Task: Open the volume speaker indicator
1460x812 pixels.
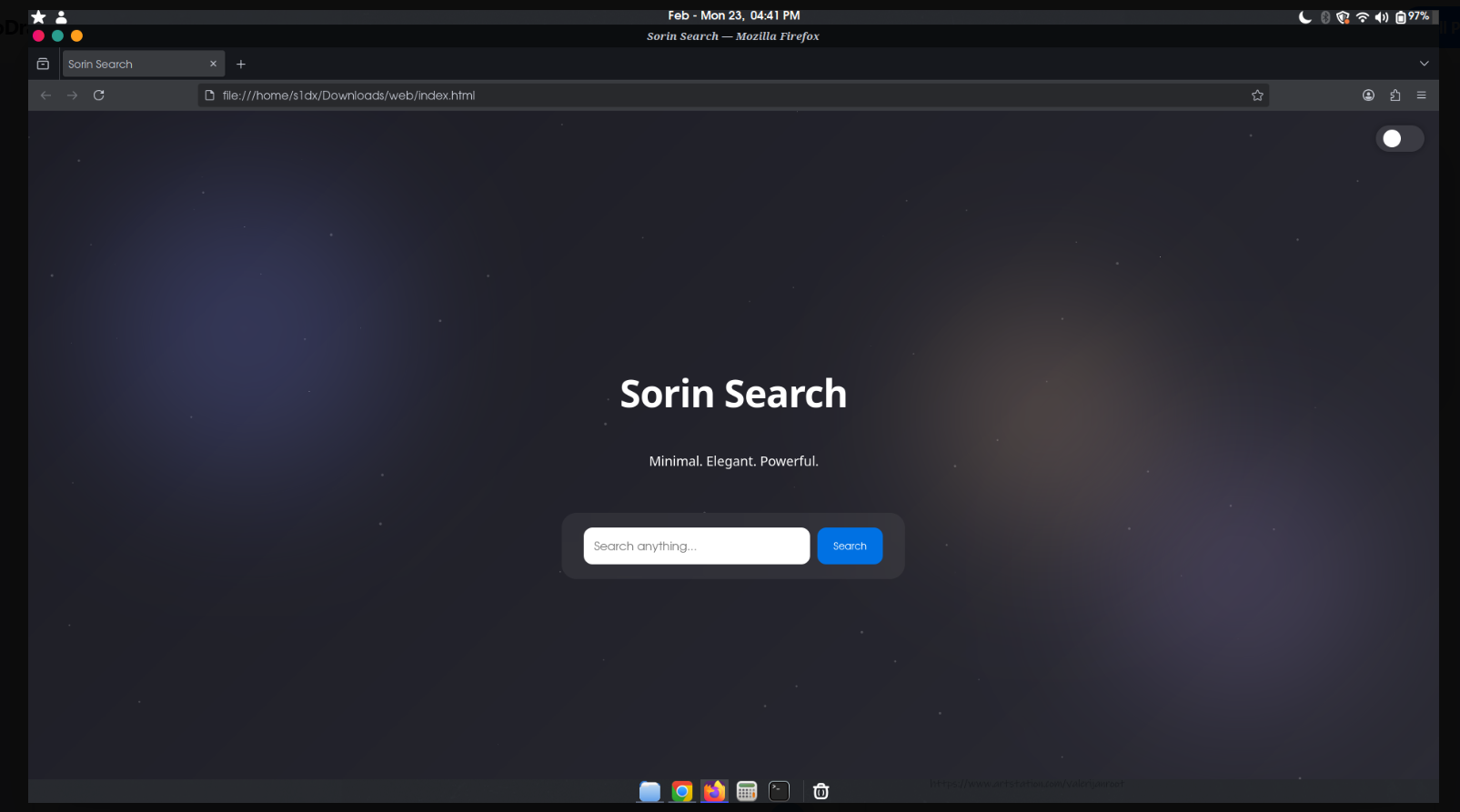Action: pyautogui.click(x=1381, y=17)
